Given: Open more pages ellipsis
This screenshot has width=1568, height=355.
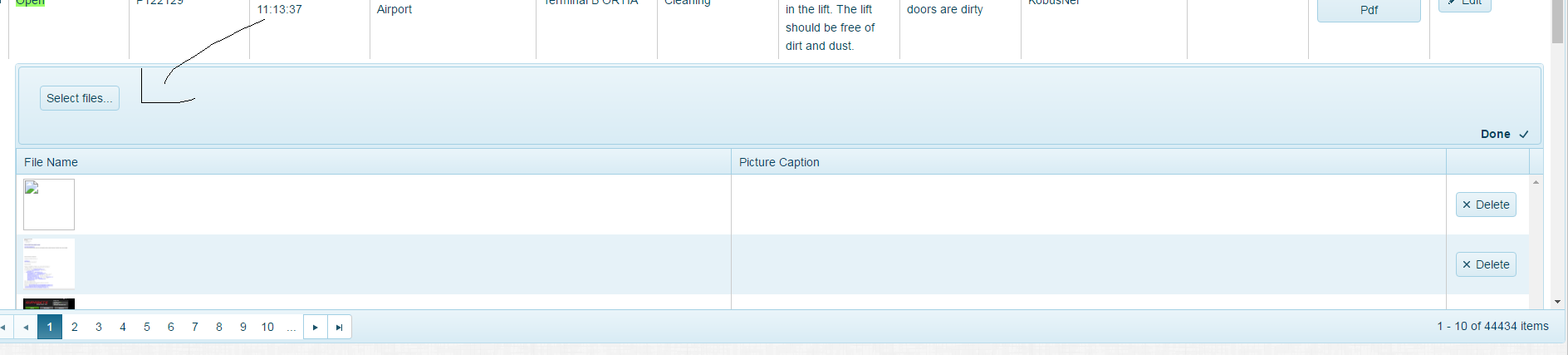Looking at the screenshot, I should point(292,328).
